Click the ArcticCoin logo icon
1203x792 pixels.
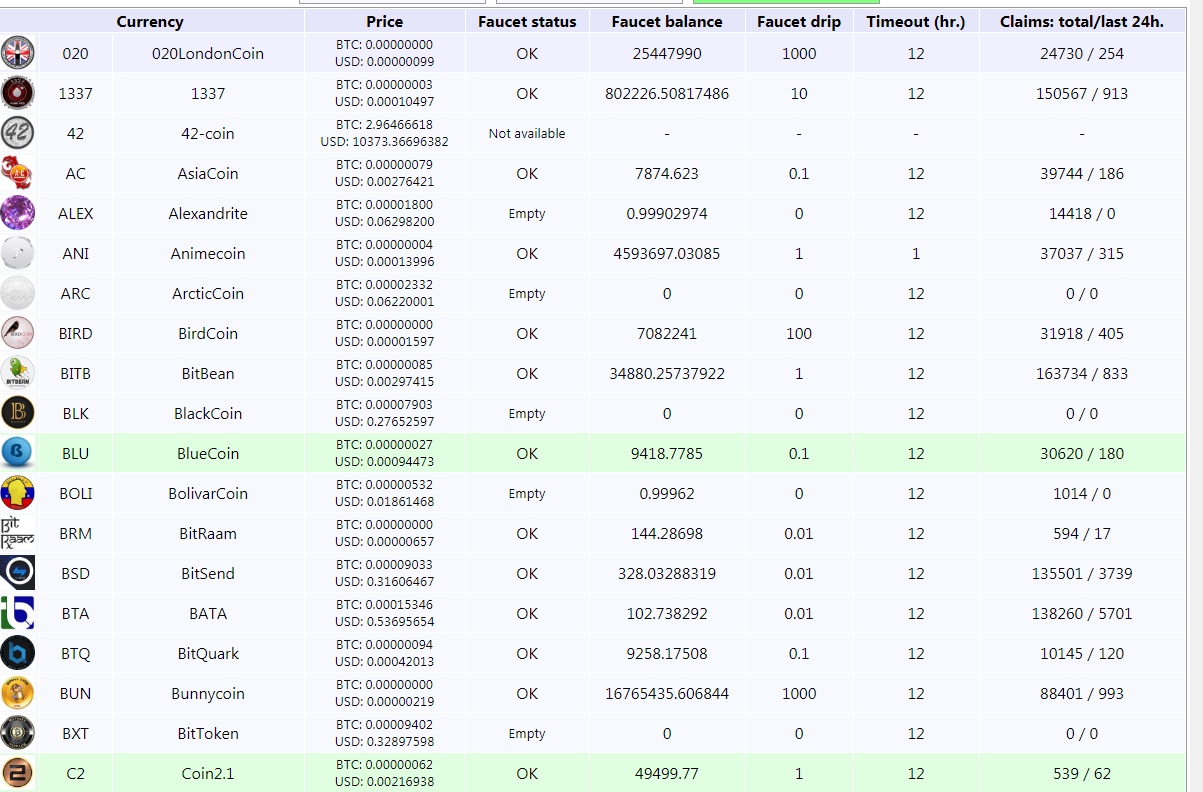point(18,293)
